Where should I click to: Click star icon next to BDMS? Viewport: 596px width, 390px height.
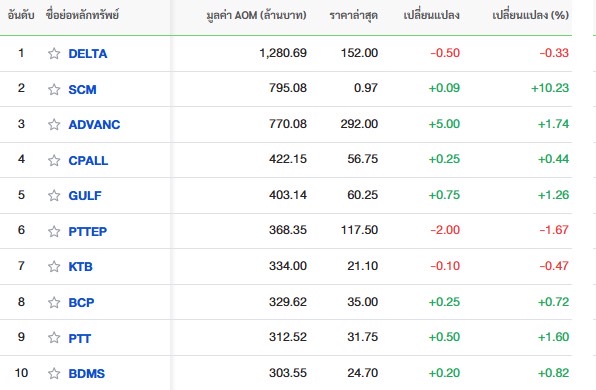pyautogui.click(x=54, y=373)
